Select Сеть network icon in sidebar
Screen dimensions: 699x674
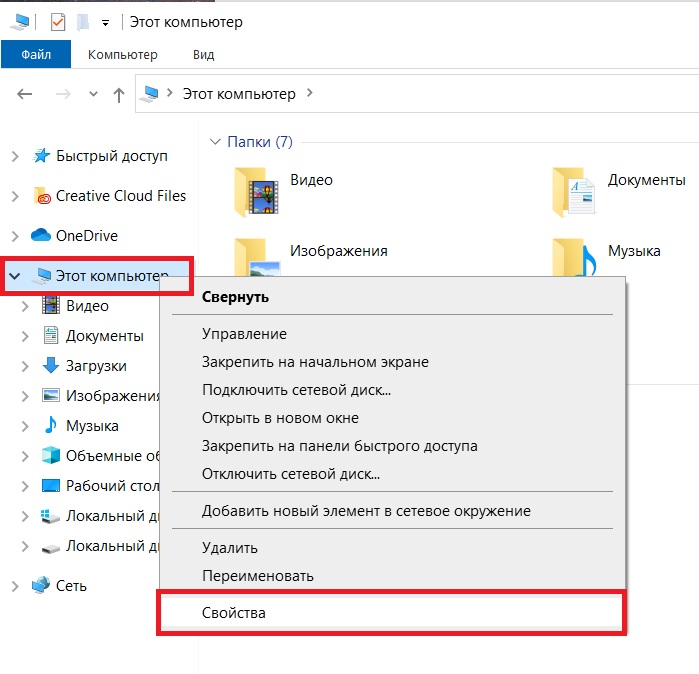tap(41, 585)
